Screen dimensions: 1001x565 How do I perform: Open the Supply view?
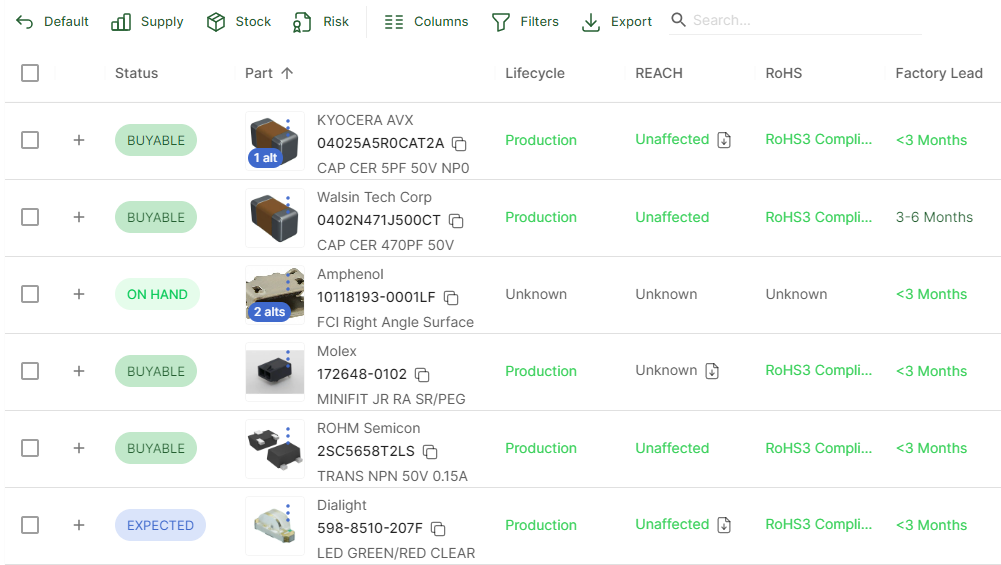point(147,22)
